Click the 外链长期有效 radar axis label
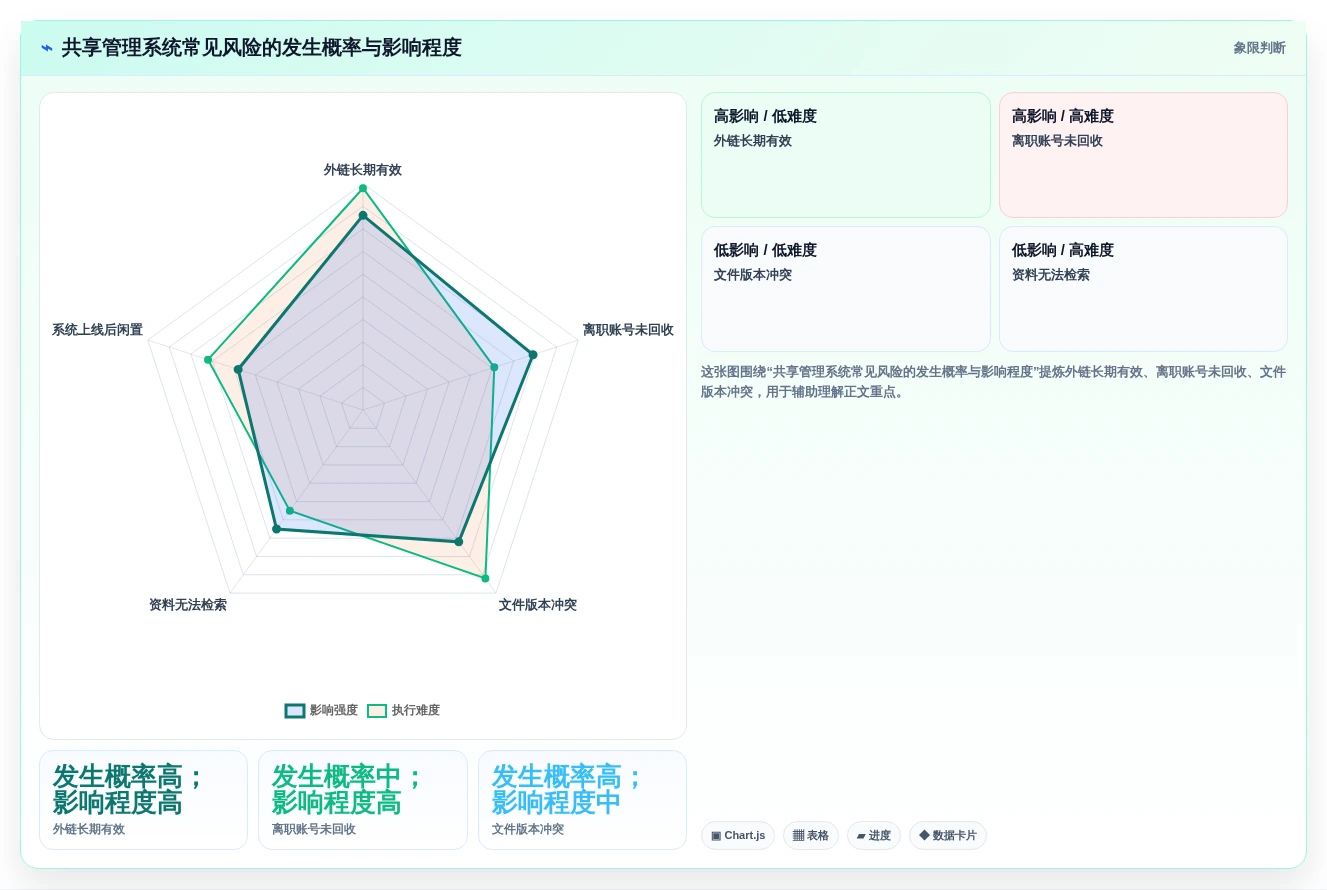The height and width of the screenshot is (890, 1327). [363, 170]
